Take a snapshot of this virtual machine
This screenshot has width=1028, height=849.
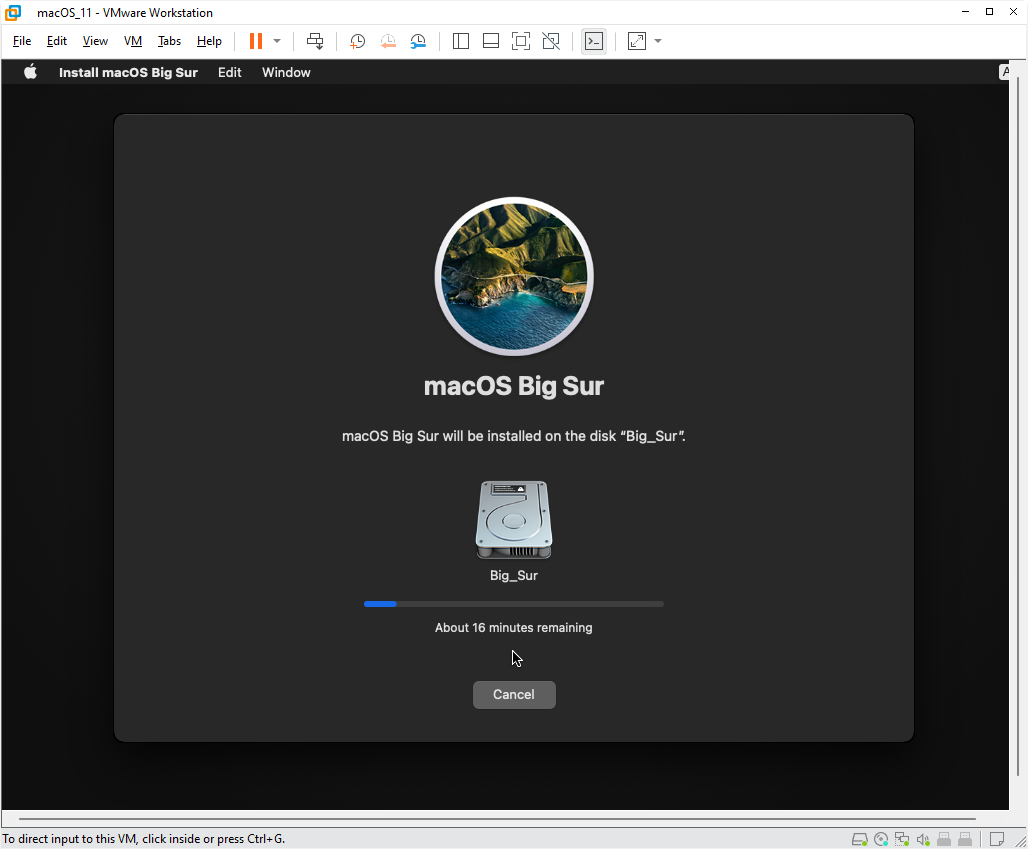[357, 41]
